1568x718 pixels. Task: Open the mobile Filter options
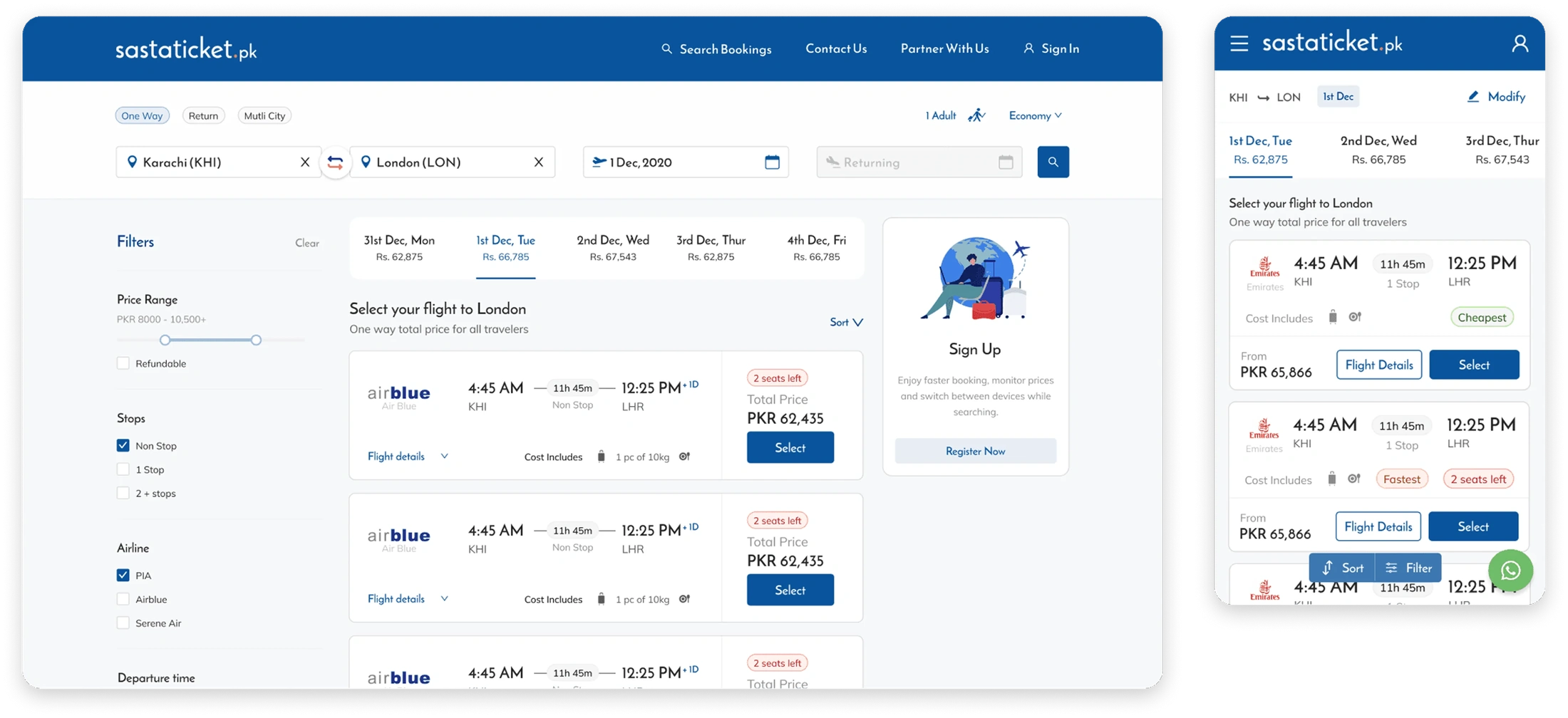1408,568
